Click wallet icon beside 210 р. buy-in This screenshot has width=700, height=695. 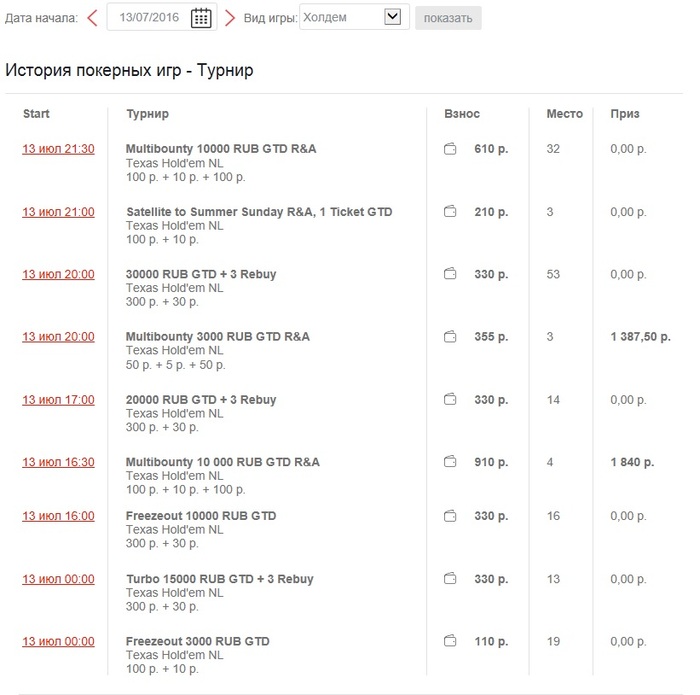(x=450, y=212)
